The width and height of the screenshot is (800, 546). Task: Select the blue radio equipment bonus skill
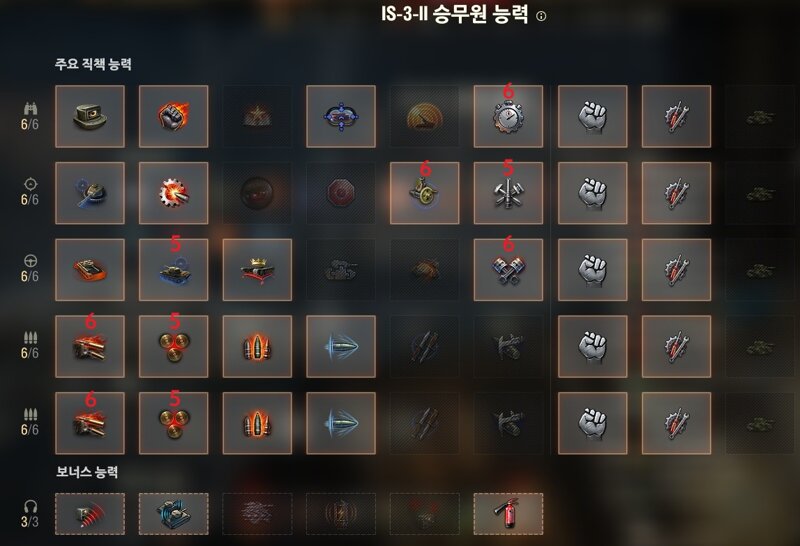(x=173, y=514)
